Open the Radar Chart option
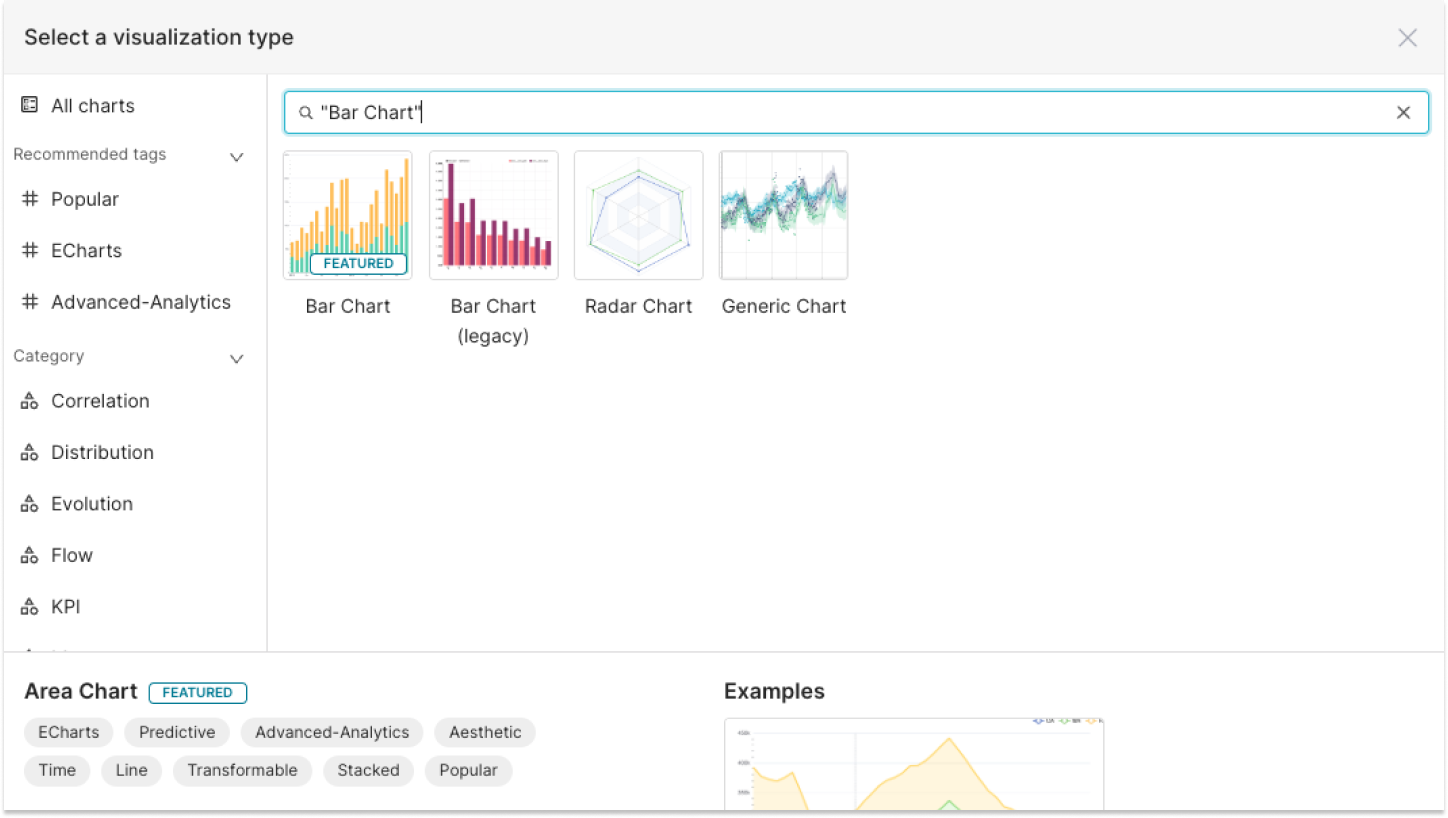This screenshot has height=818, width=1448. (x=638, y=214)
